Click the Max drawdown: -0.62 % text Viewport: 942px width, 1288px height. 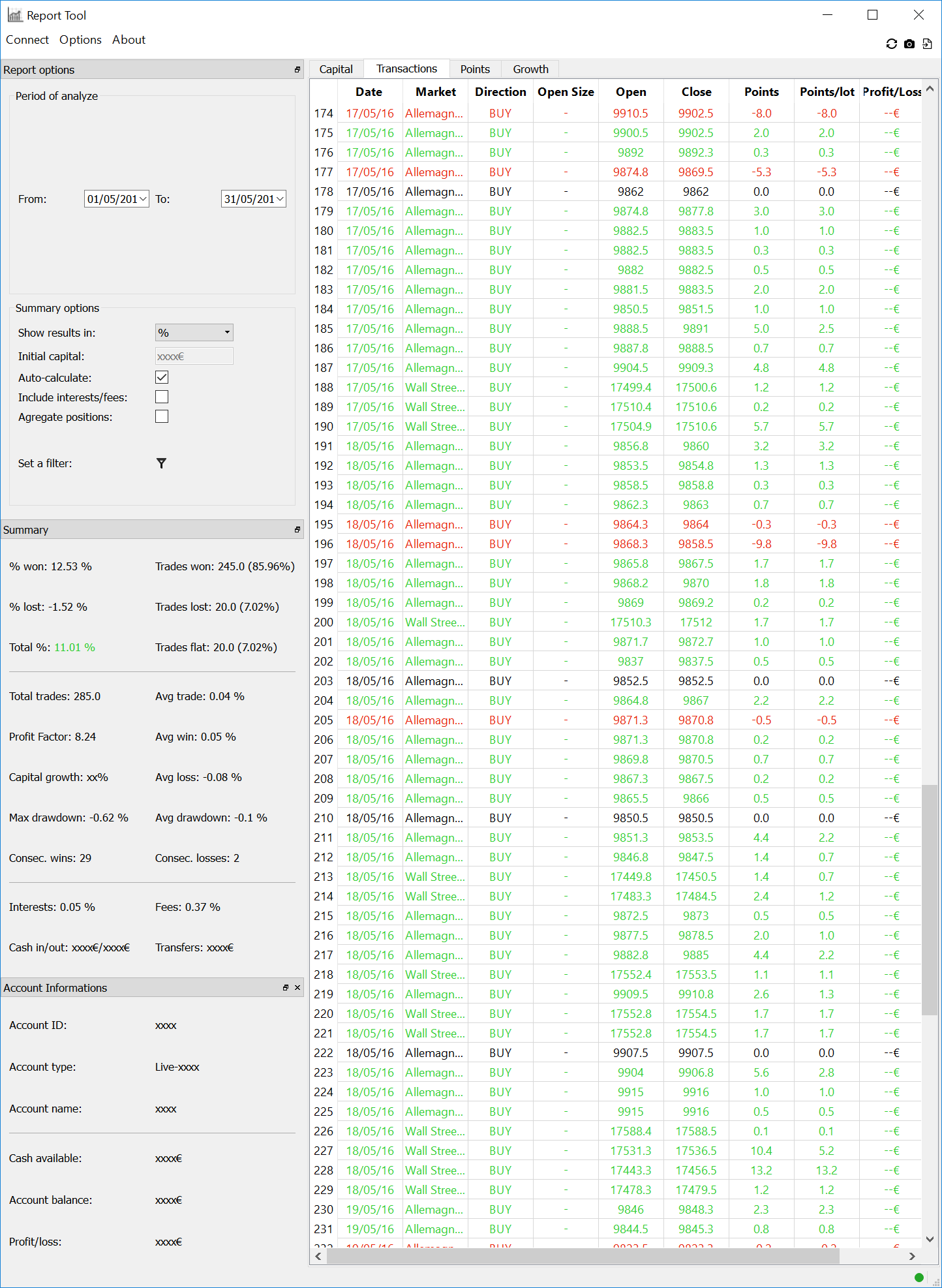click(x=68, y=818)
